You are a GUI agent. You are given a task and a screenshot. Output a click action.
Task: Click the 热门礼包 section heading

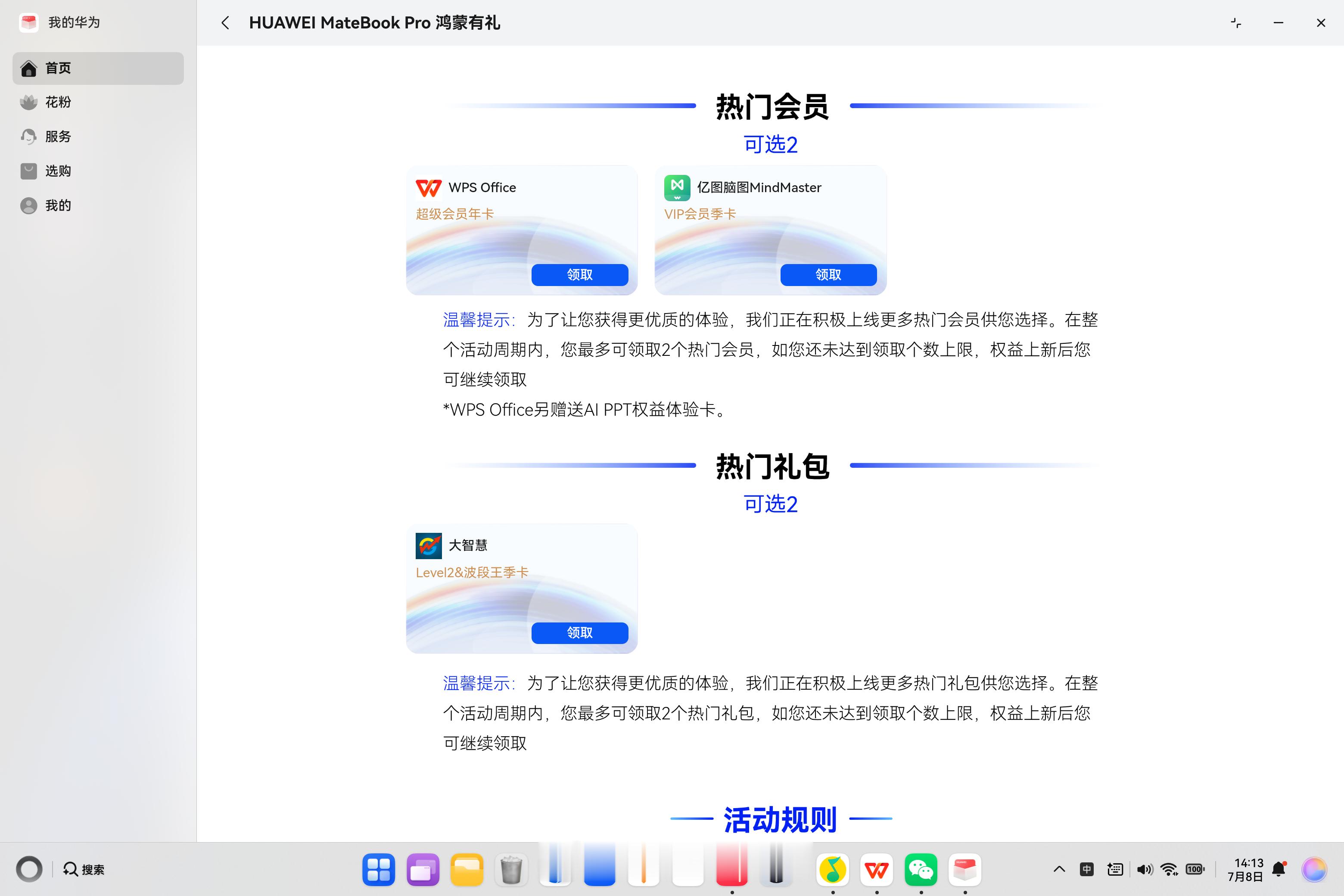[772, 466]
